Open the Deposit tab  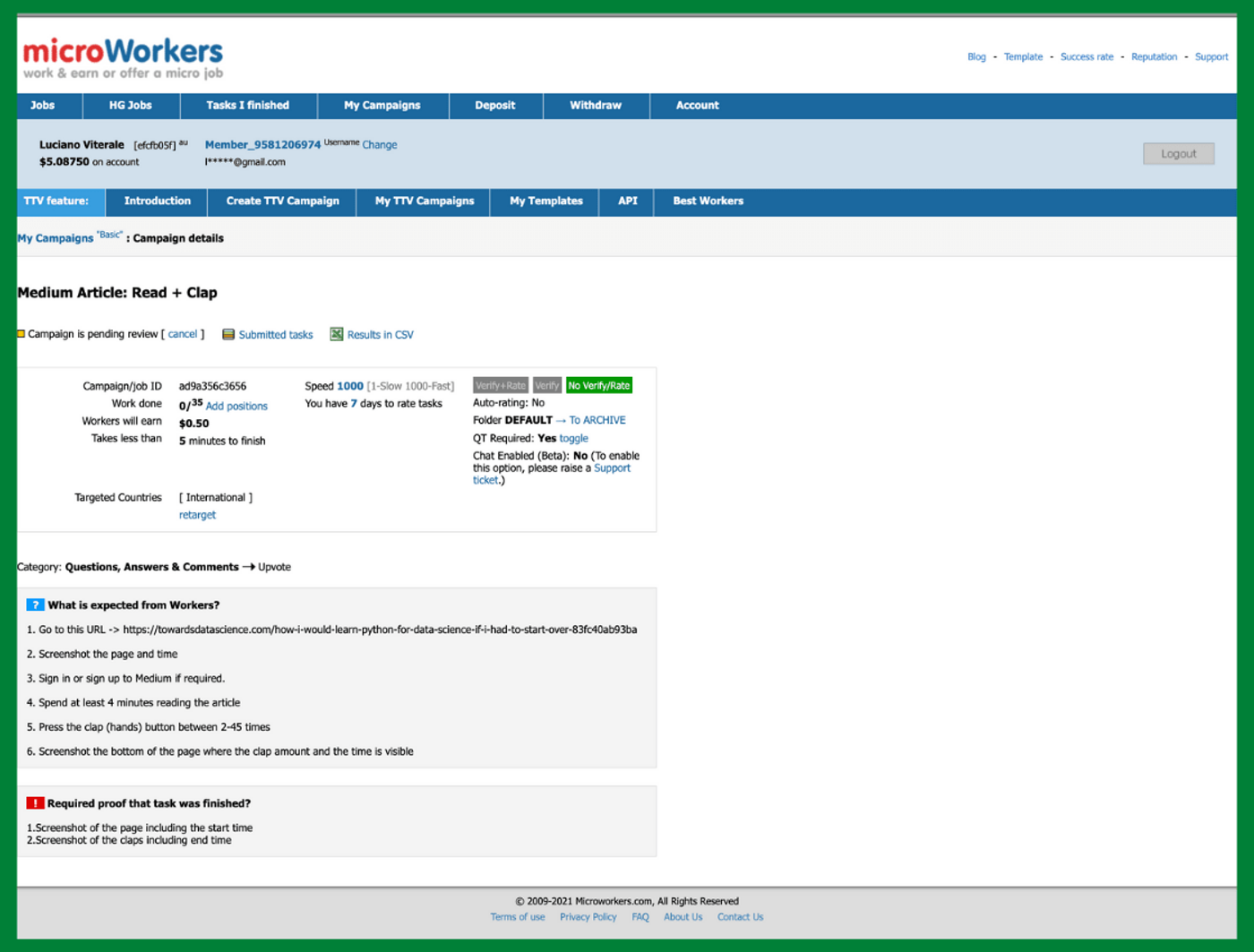(495, 106)
